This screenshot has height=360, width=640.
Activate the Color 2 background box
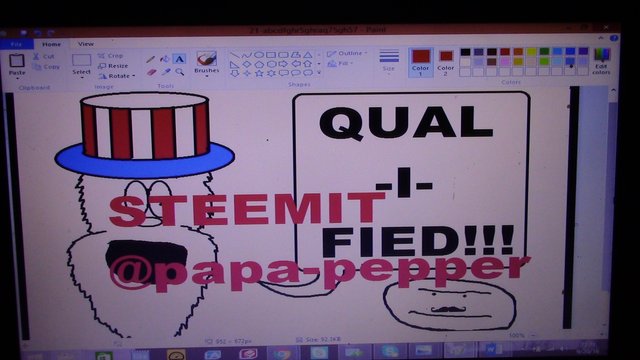(446, 62)
